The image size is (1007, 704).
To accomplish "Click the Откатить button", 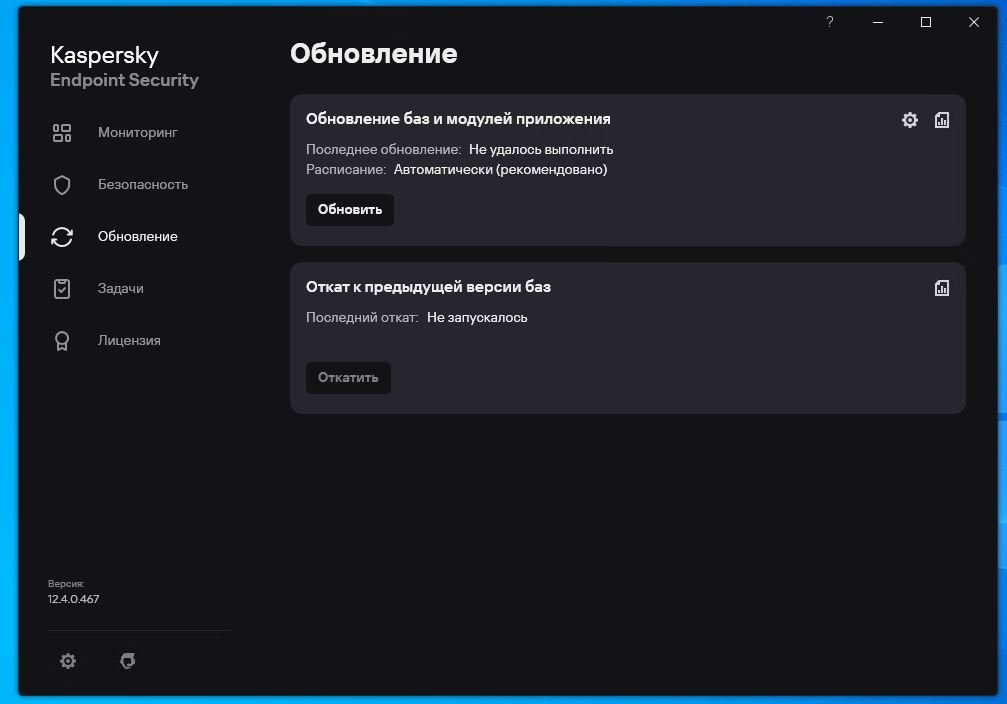I will click(348, 378).
